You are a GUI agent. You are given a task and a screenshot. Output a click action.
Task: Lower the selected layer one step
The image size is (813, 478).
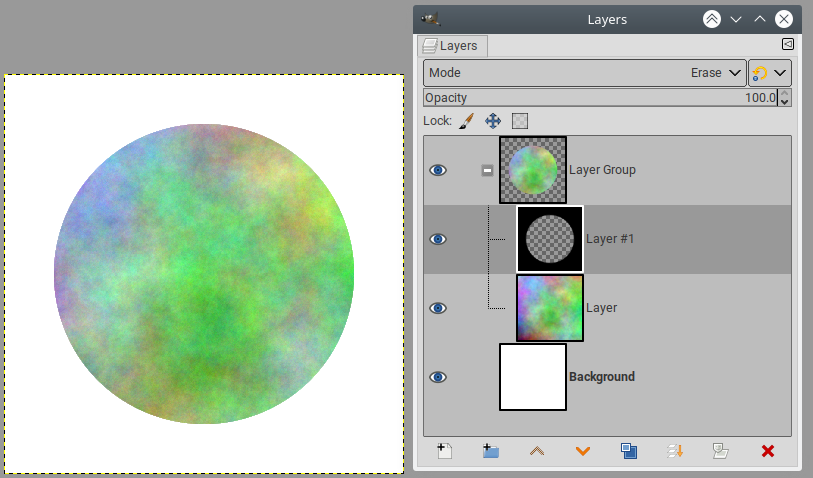pos(583,451)
